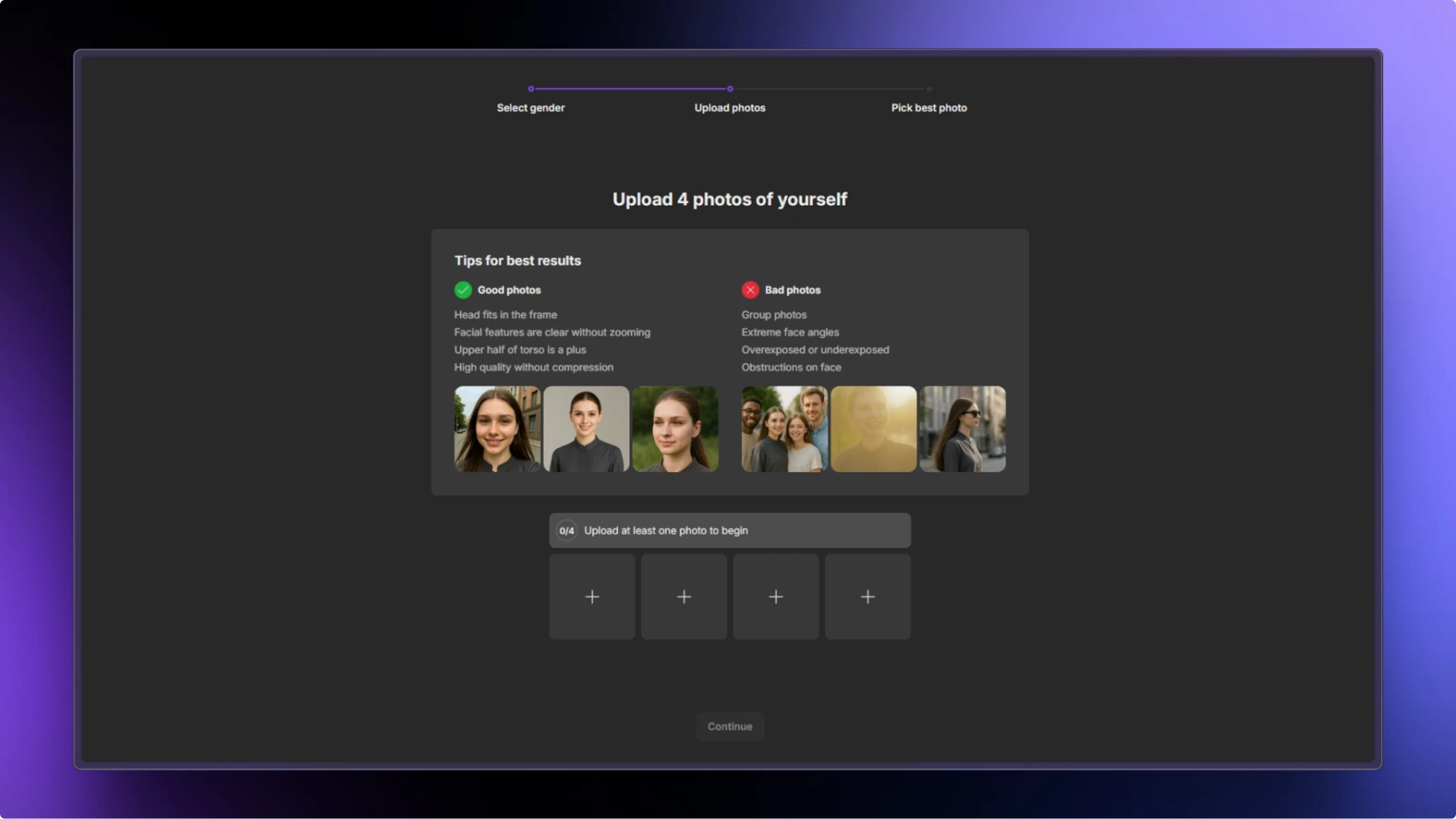Select the Upload photos step label
Viewport: 1456px width, 819px height.
pyautogui.click(x=730, y=108)
